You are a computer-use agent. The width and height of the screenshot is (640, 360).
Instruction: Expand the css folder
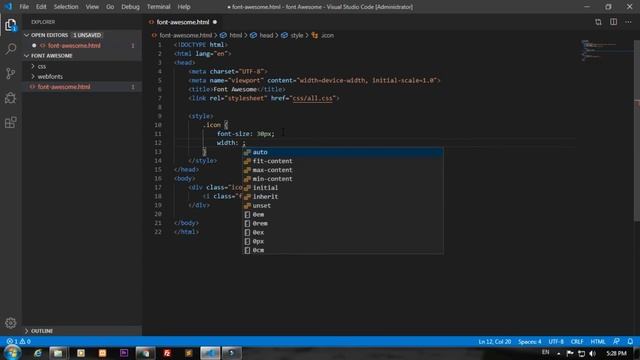82,66
